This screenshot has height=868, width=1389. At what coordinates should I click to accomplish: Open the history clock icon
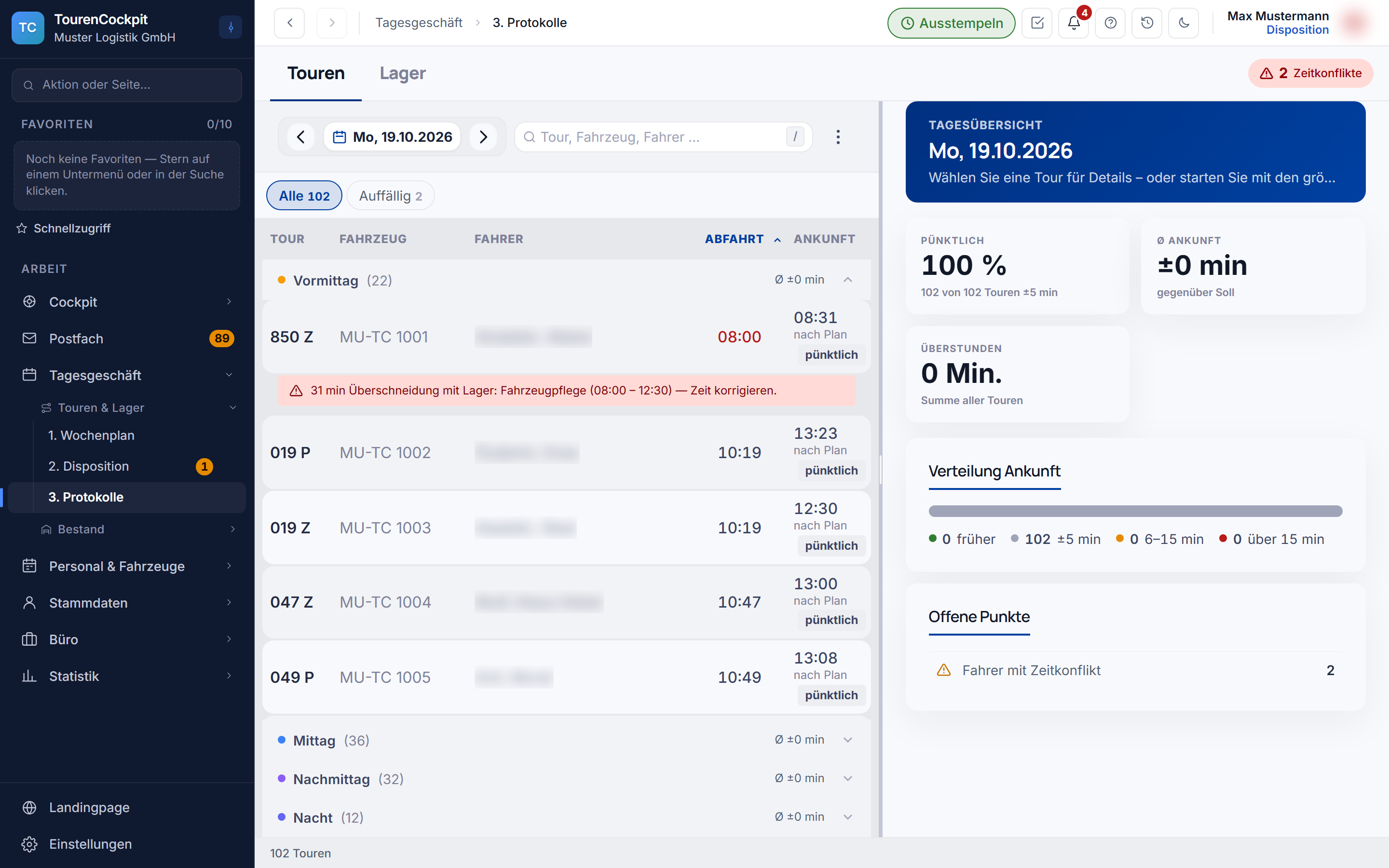tap(1147, 23)
